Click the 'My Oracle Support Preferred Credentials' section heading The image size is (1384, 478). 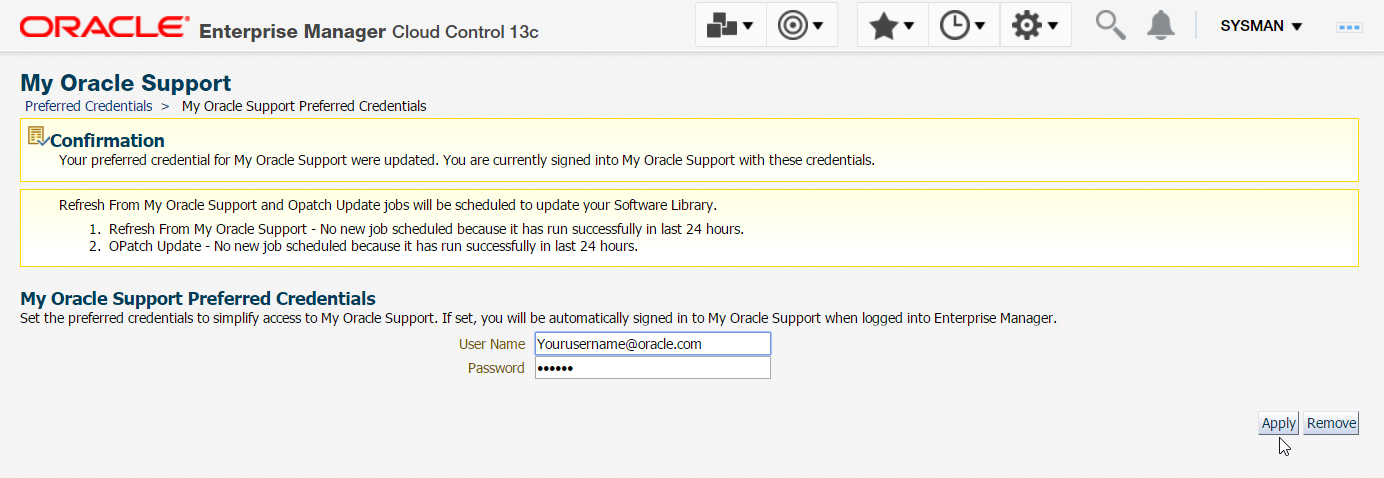[198, 298]
